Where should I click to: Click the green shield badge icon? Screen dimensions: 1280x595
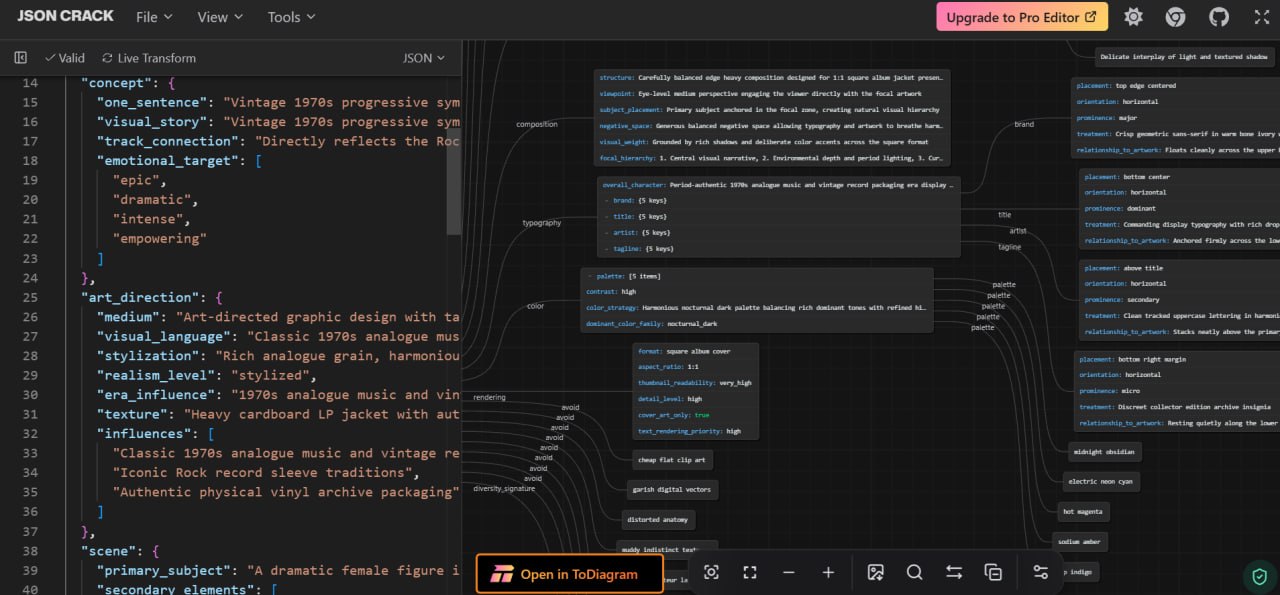[x=1259, y=576]
